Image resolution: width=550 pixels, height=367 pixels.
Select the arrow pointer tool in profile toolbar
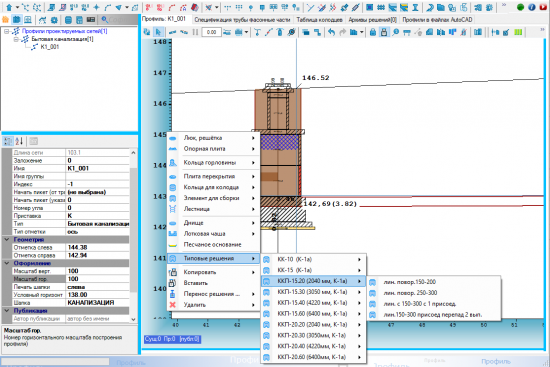(x=158, y=32)
